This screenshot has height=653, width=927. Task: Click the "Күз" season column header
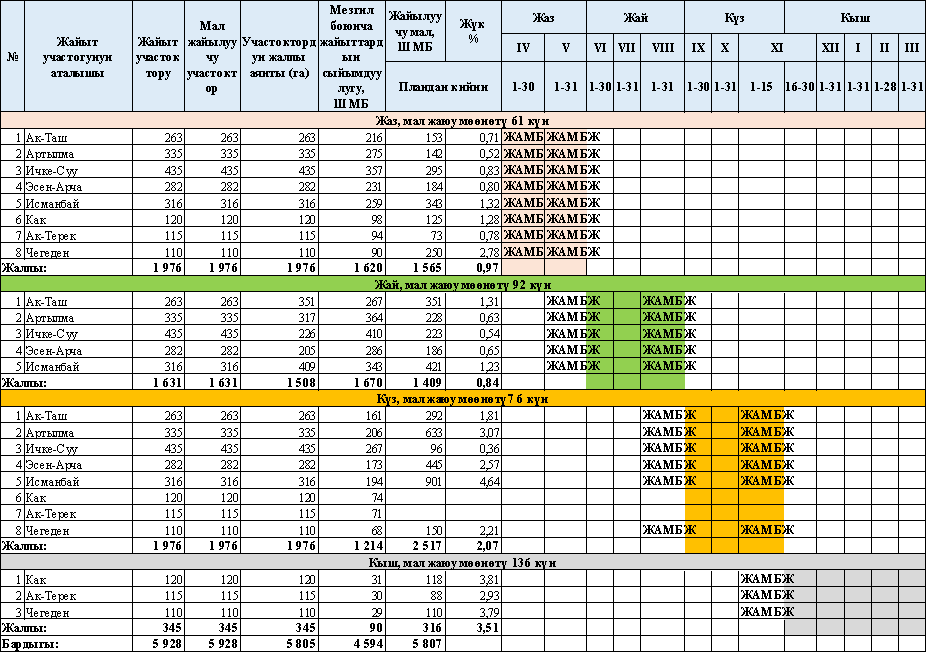click(734, 17)
